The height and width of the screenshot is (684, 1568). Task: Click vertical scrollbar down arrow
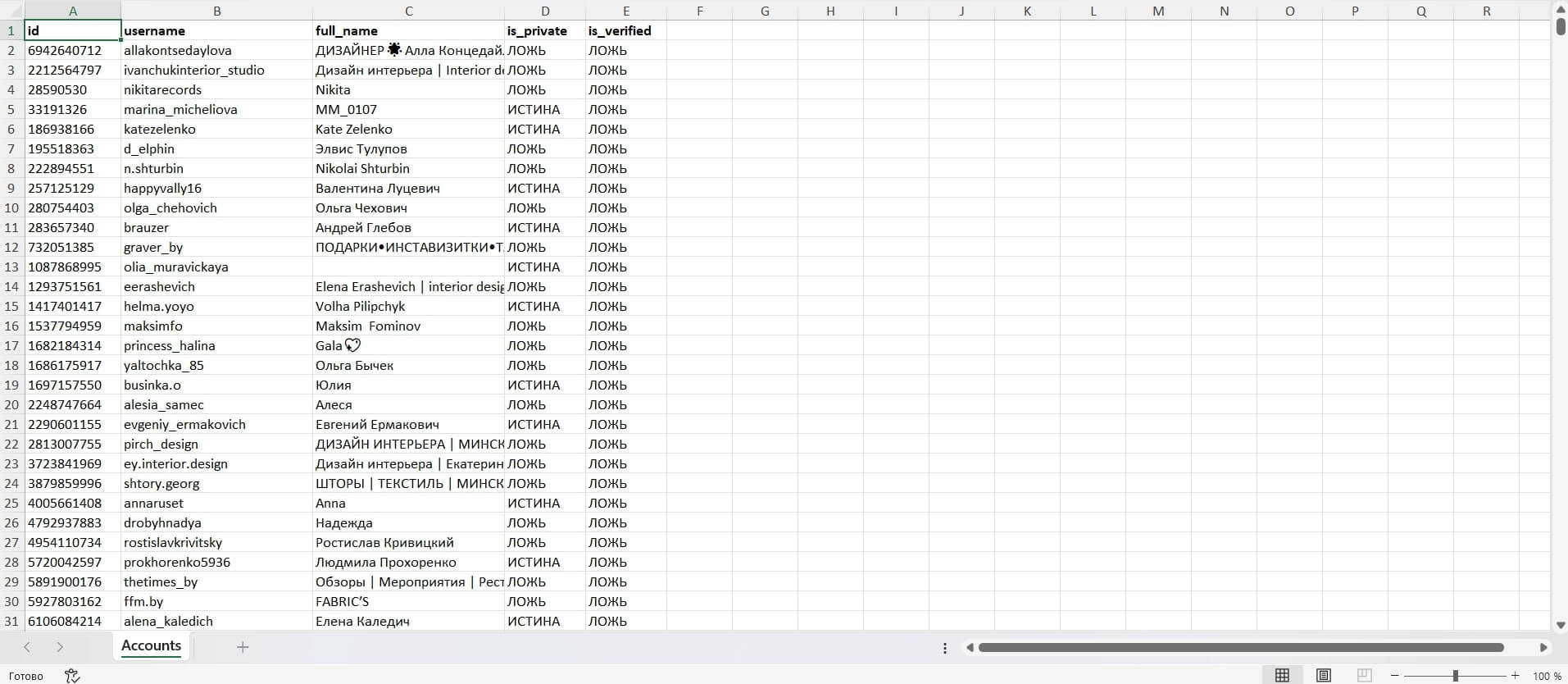tap(1561, 625)
